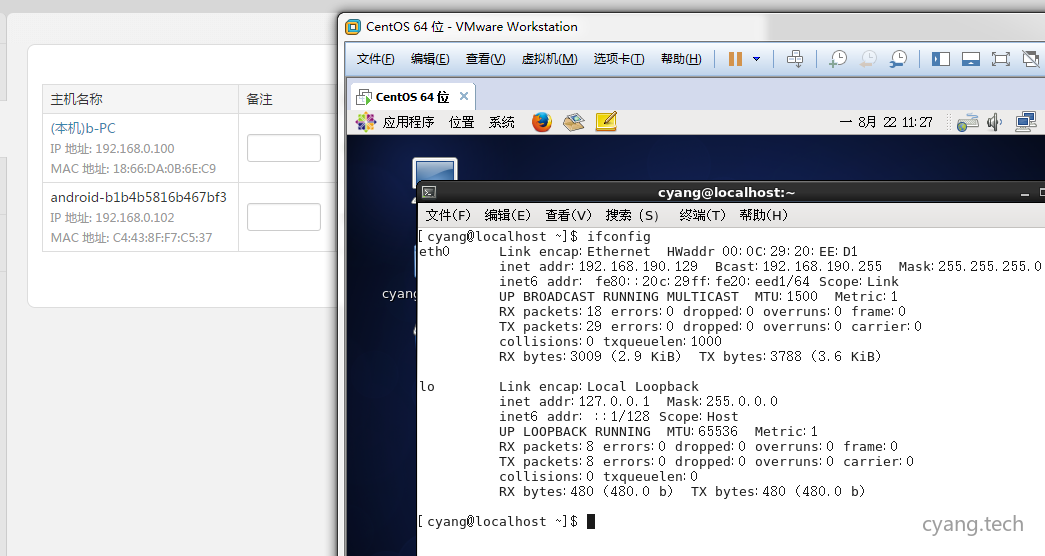Screen dimensions: 1045x556
Task: Take a snapshot of the virtual machine
Action: click(837, 59)
